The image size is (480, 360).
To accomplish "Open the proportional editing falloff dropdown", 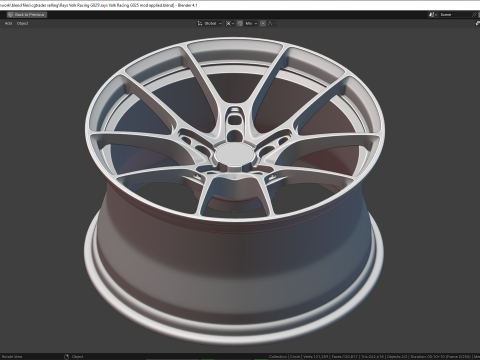I will click(271, 23).
